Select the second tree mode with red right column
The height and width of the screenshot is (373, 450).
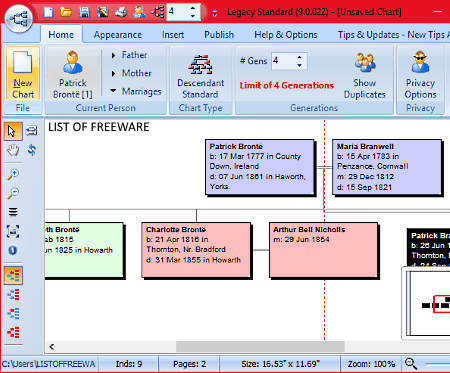[x=13, y=295]
